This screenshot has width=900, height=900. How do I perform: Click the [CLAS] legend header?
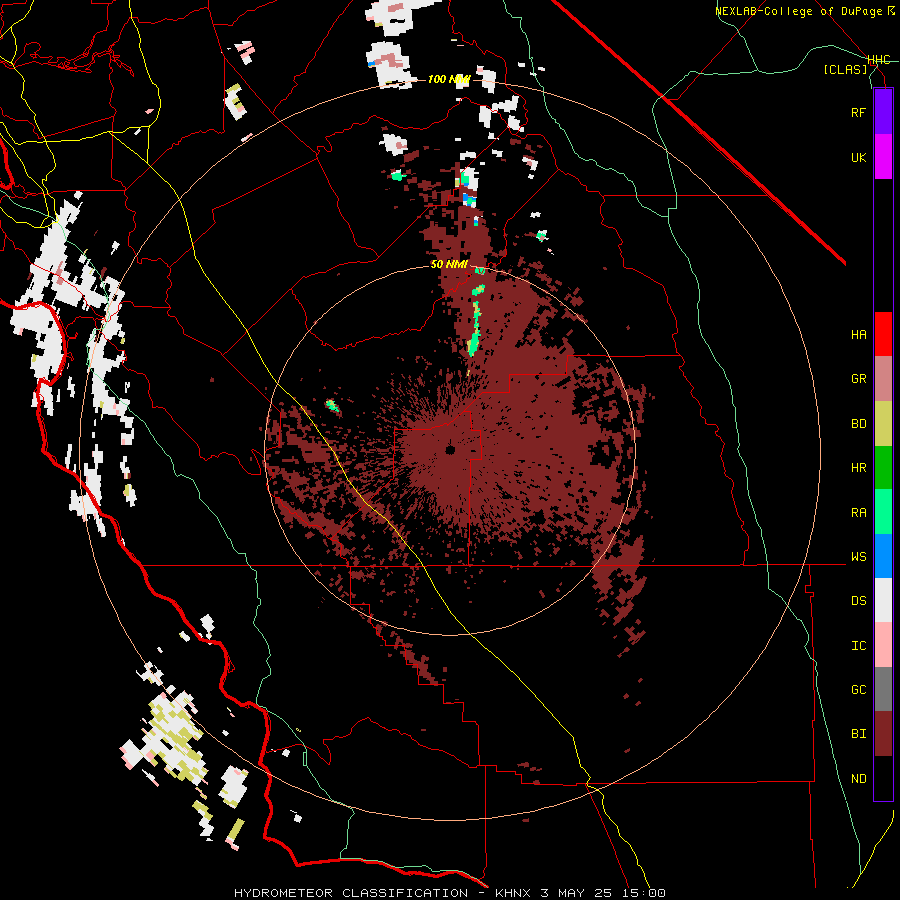pyautogui.click(x=845, y=69)
